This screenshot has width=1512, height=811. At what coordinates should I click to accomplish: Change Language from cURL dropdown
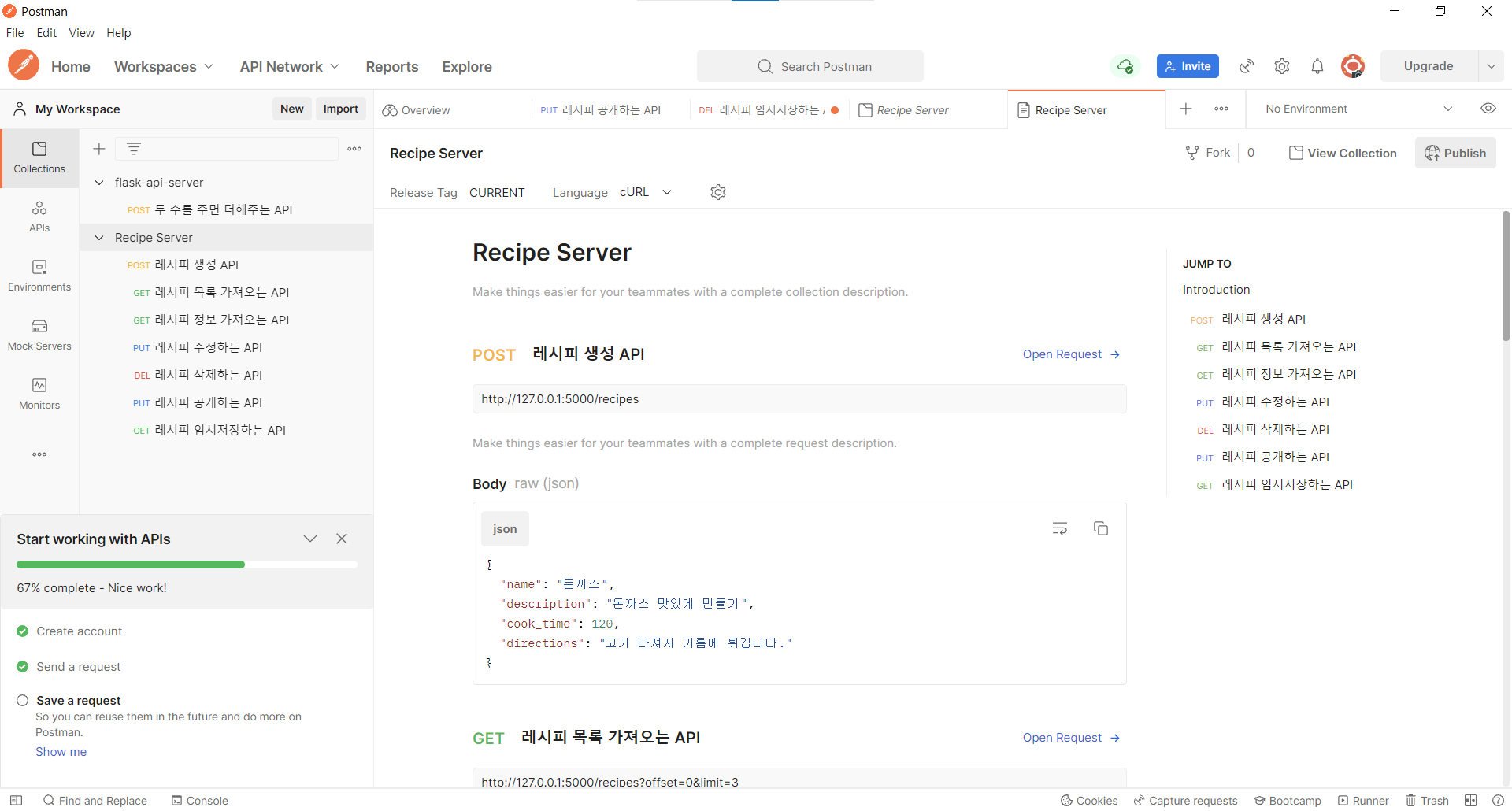[646, 192]
